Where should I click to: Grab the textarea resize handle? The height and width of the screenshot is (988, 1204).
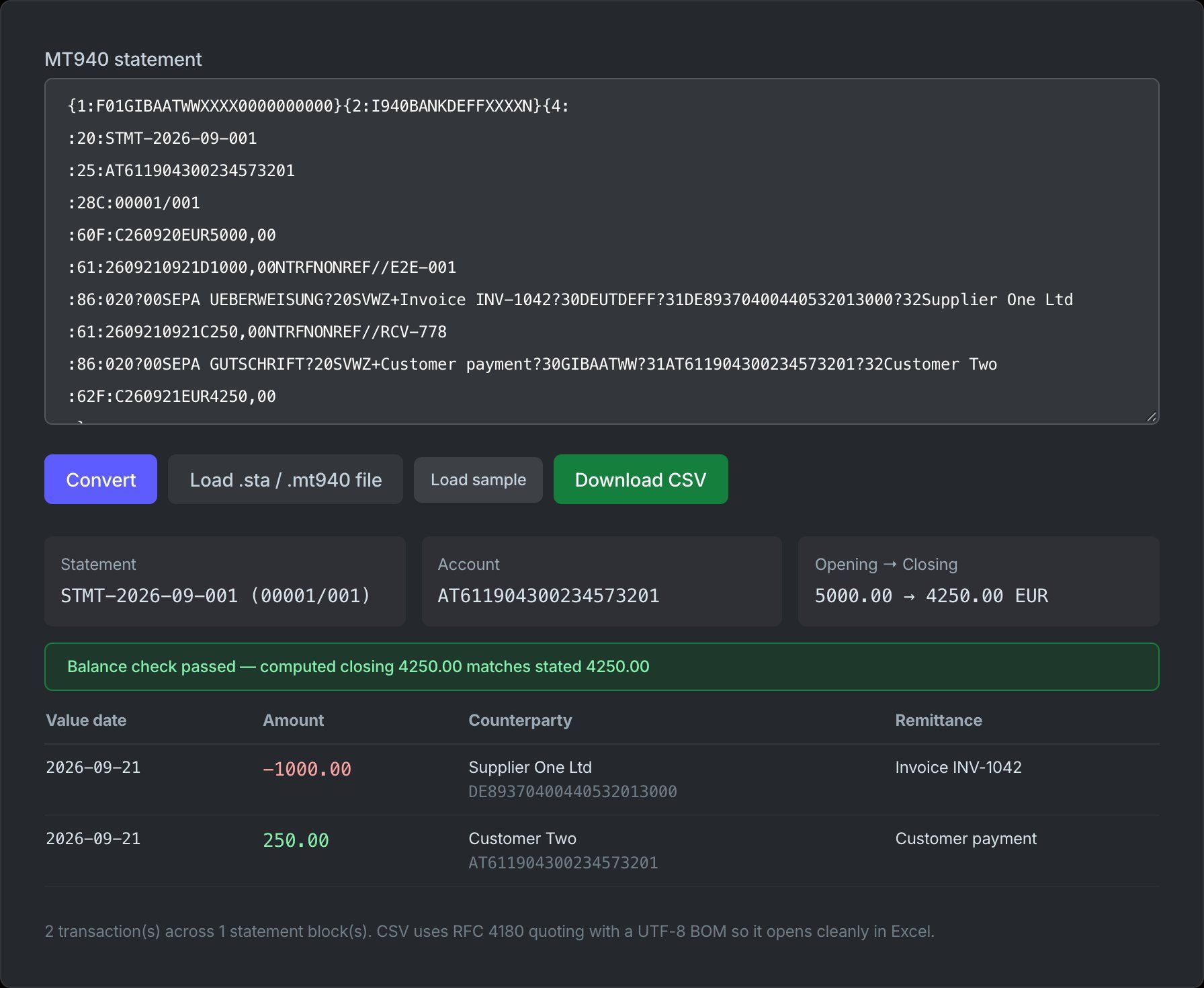1151,417
